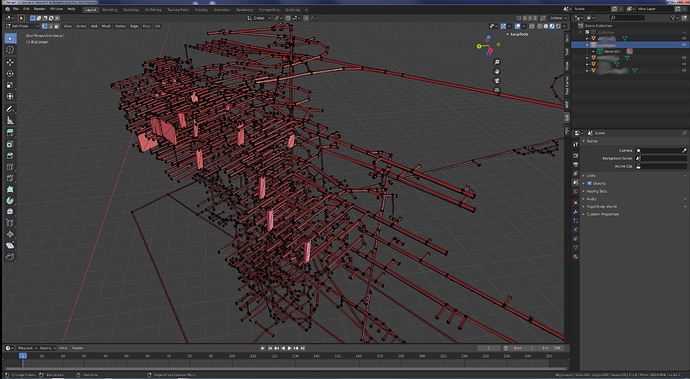This screenshot has width=690, height=379.
Task: Activate the Extrude Region tool
Action: (10, 133)
